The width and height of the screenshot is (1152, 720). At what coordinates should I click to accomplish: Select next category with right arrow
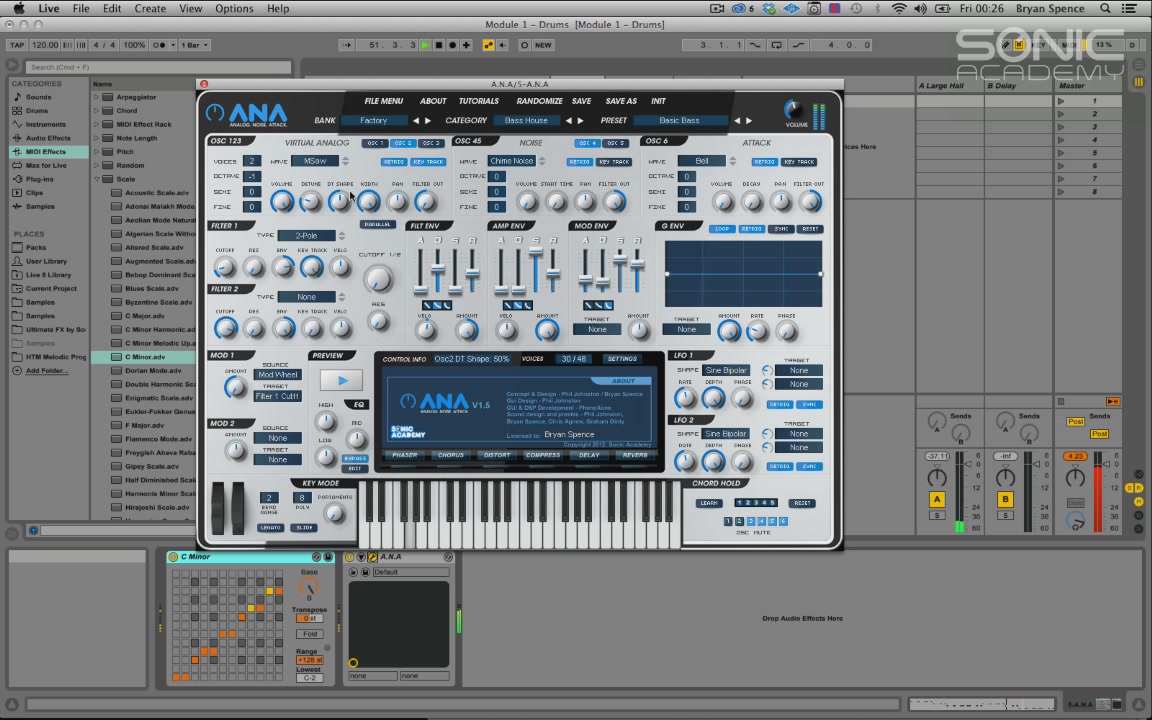(x=580, y=120)
